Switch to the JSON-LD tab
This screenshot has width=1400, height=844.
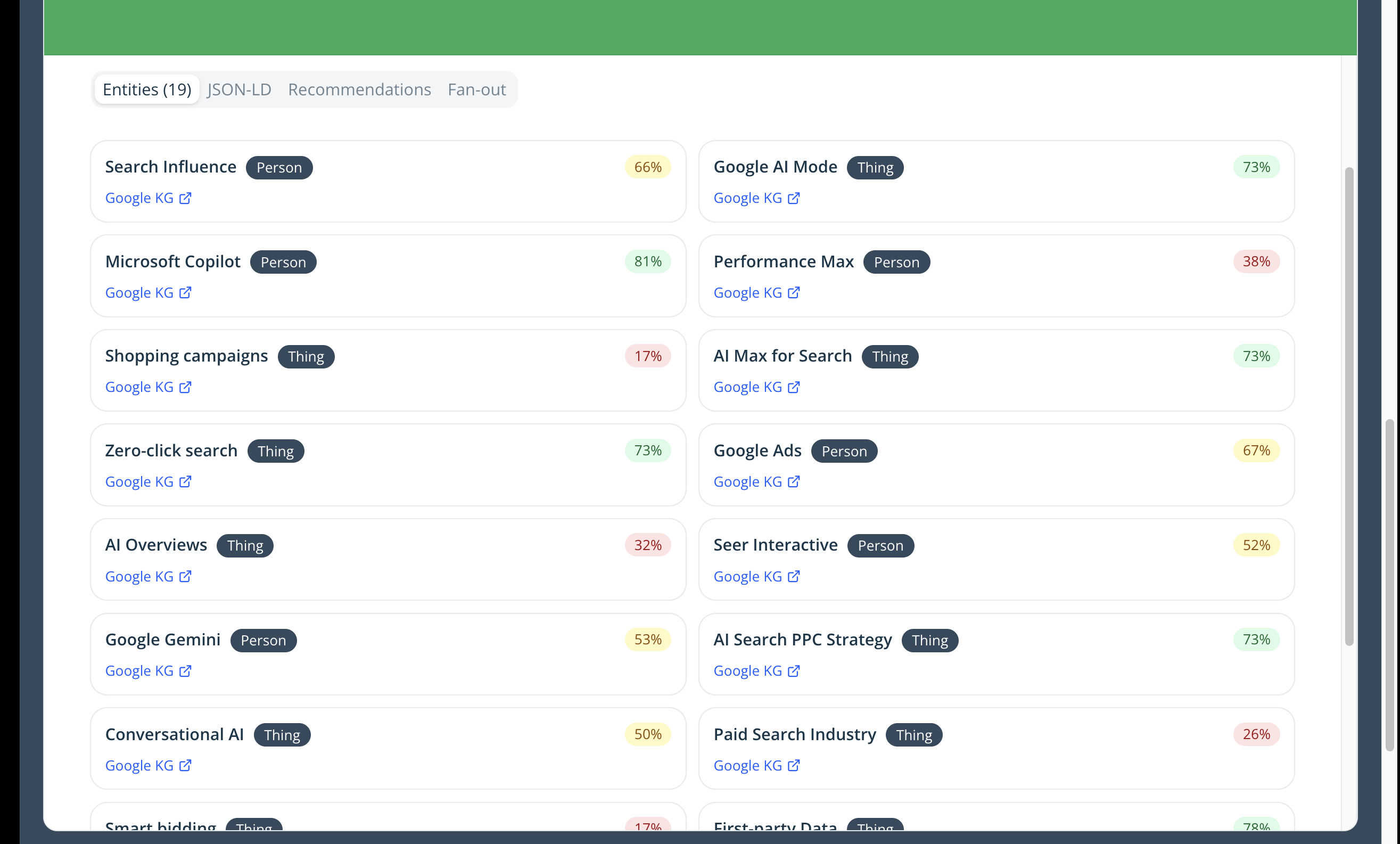coord(239,89)
